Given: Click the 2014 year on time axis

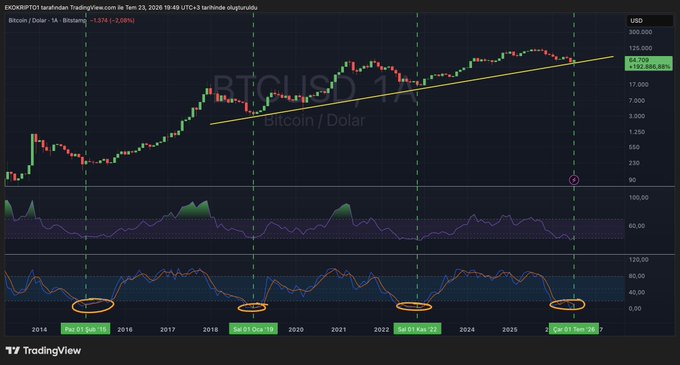Looking at the screenshot, I should click(x=39, y=329).
